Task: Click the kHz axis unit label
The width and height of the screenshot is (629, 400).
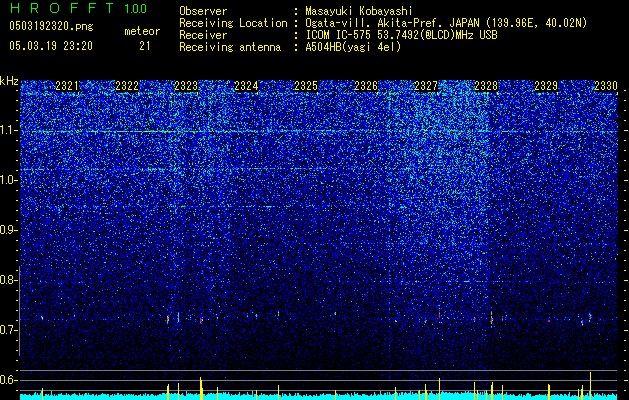Action: point(9,81)
